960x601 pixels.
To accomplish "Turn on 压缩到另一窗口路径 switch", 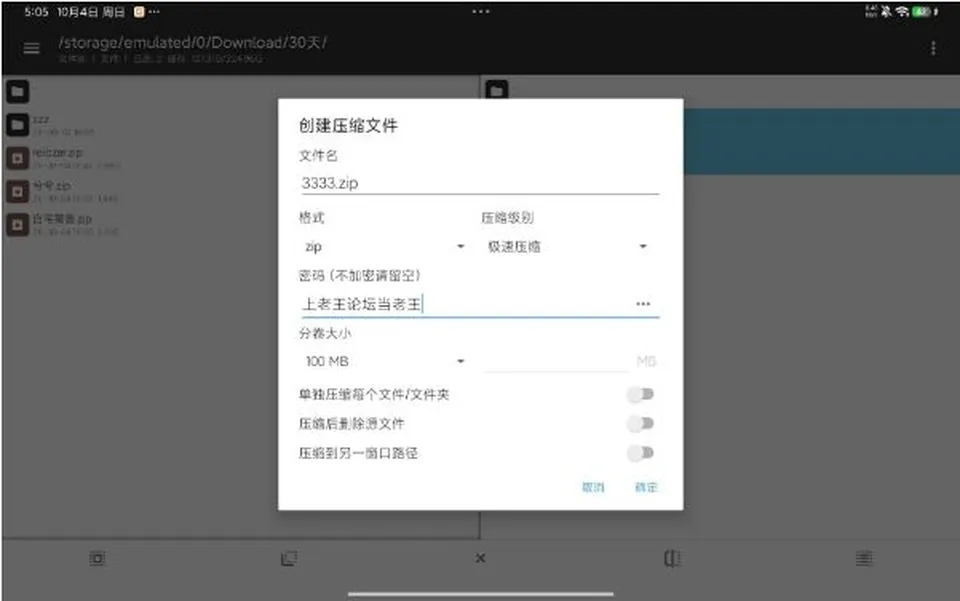I will [x=641, y=453].
